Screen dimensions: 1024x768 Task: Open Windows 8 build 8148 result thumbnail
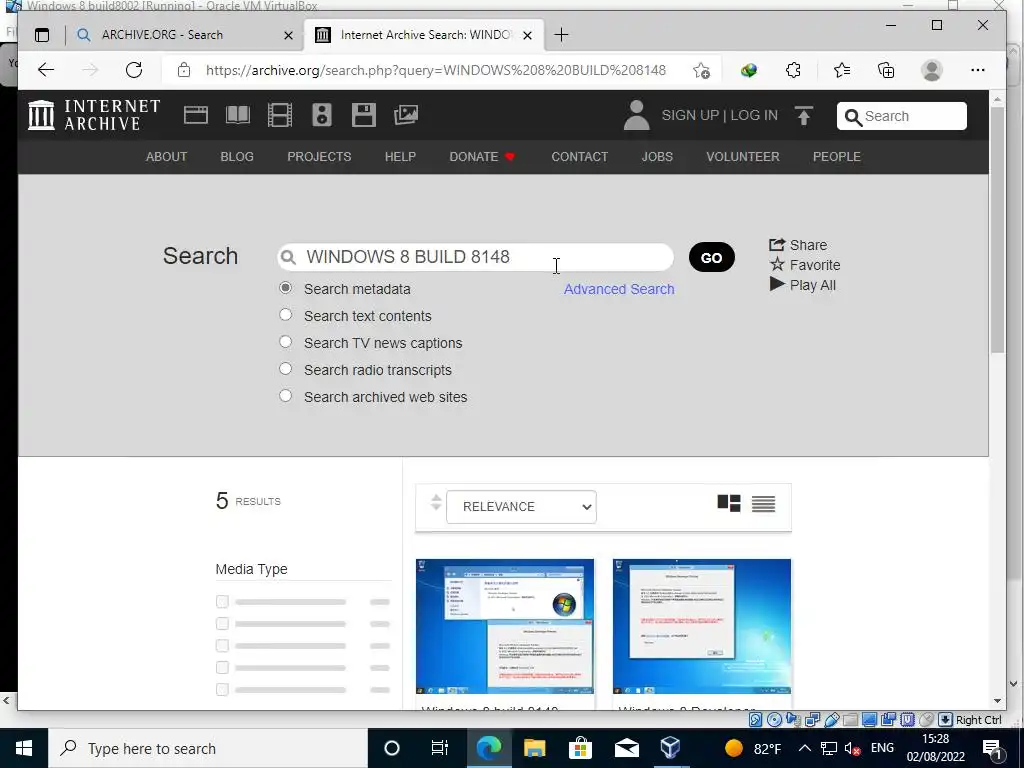pos(505,626)
